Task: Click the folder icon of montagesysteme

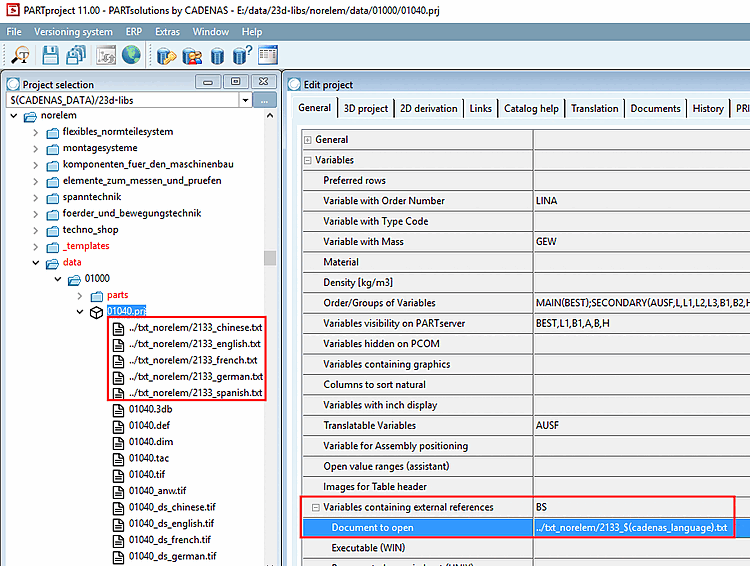Action: 53,149
